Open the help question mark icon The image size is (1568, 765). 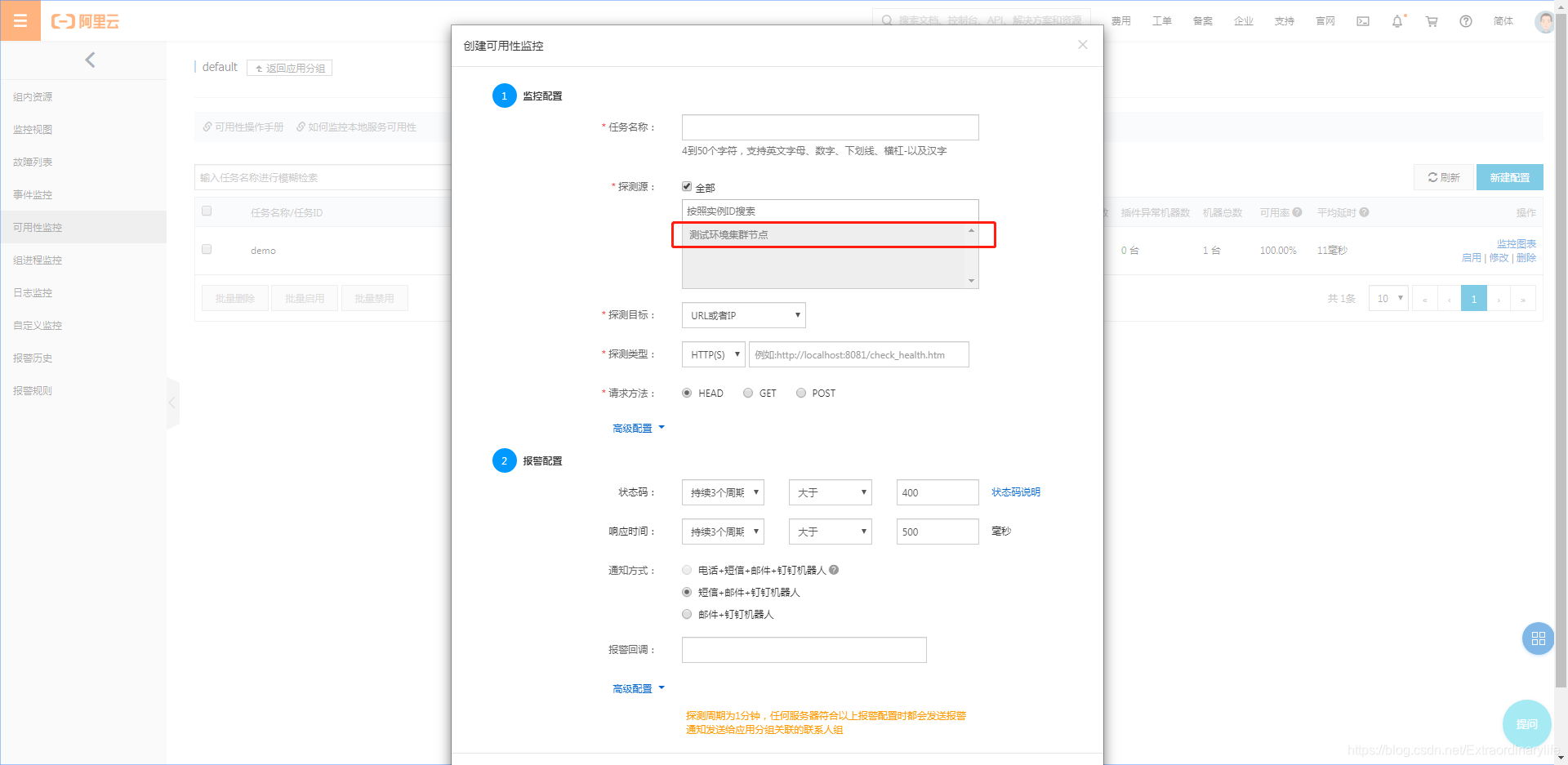tap(1466, 21)
